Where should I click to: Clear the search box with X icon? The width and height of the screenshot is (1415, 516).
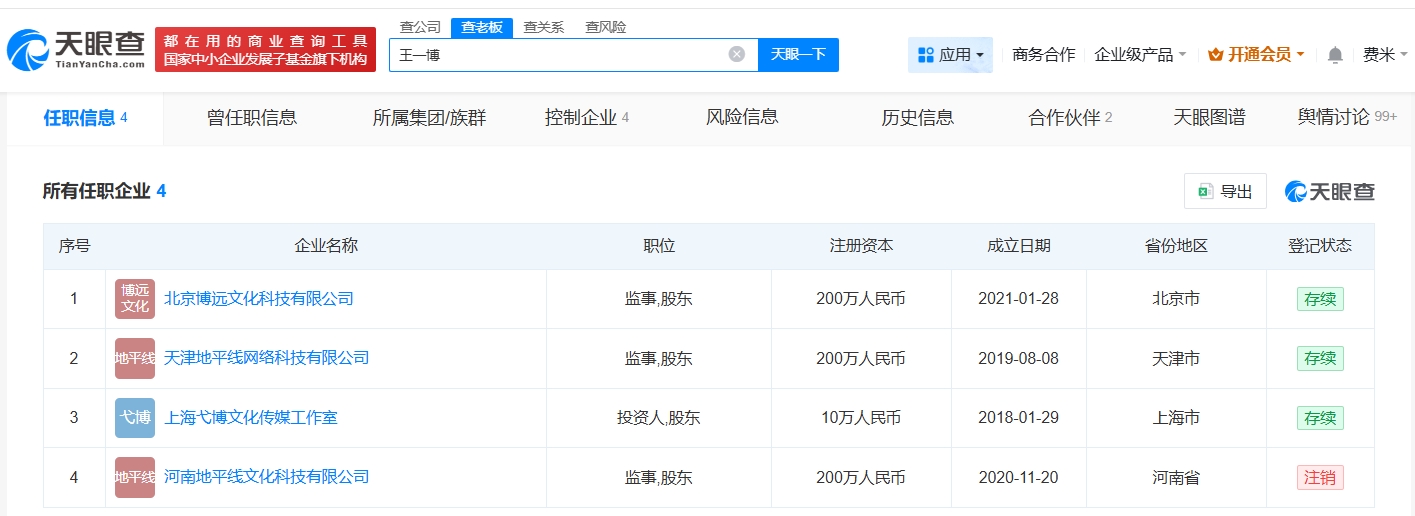coord(736,54)
